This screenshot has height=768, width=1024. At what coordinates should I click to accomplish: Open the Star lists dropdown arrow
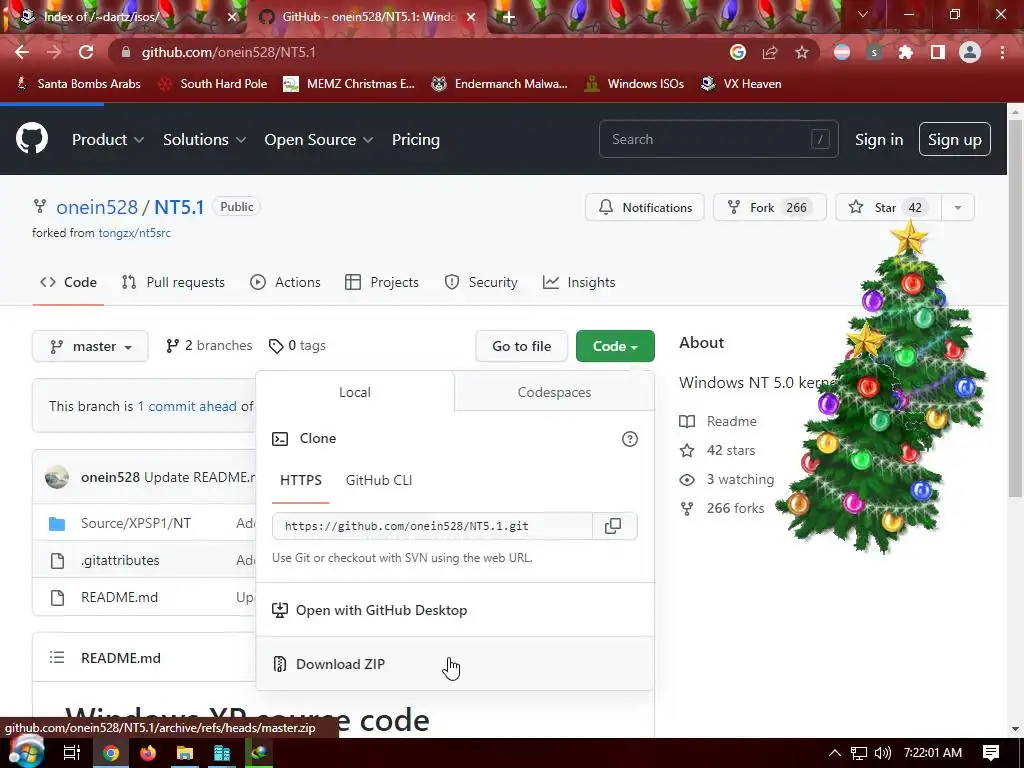pos(958,208)
